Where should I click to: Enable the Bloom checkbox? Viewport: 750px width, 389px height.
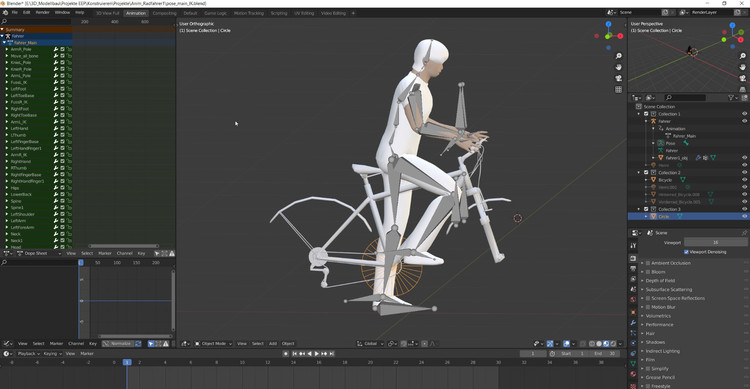point(648,272)
